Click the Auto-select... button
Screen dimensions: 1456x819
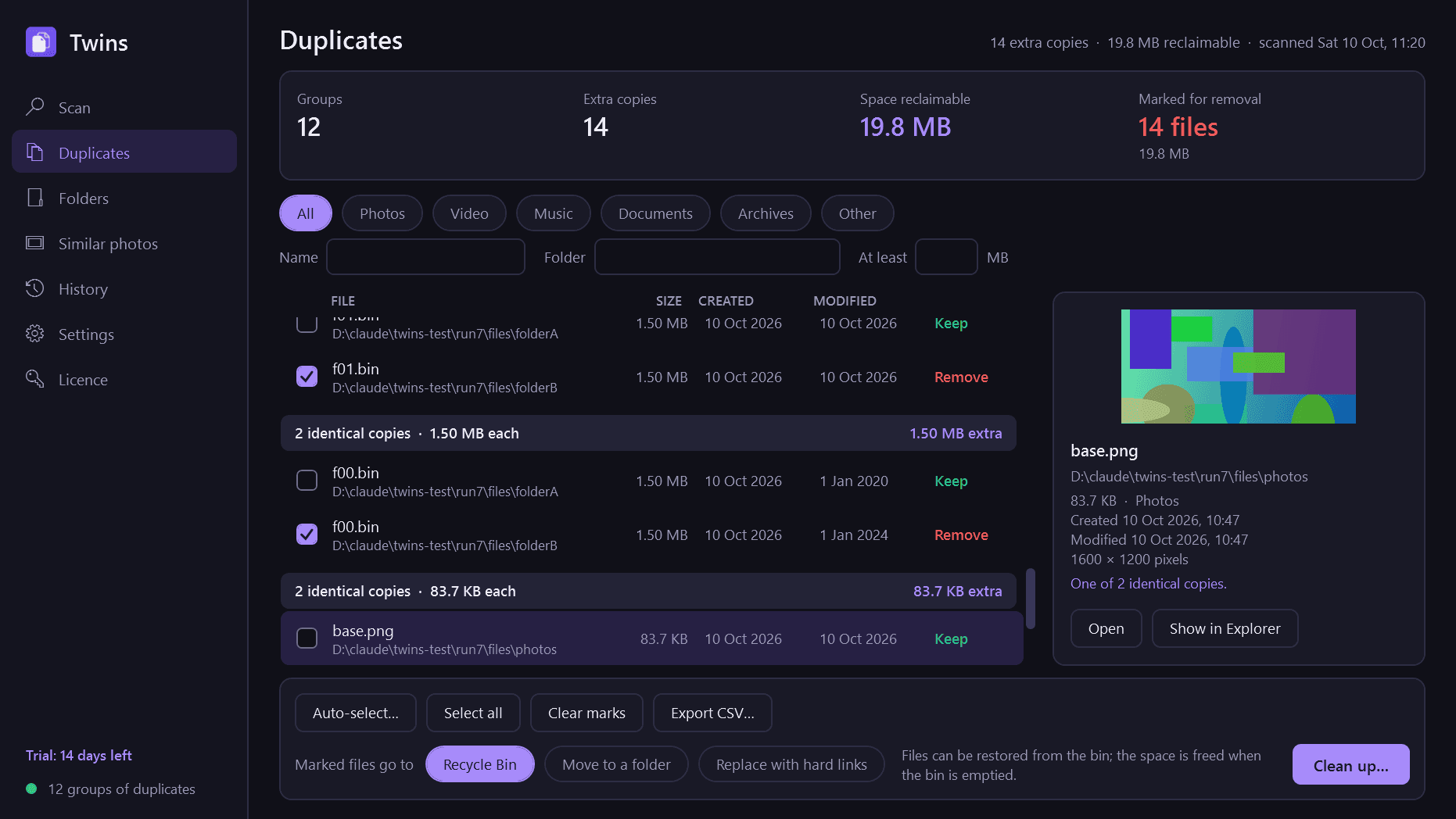(x=356, y=713)
